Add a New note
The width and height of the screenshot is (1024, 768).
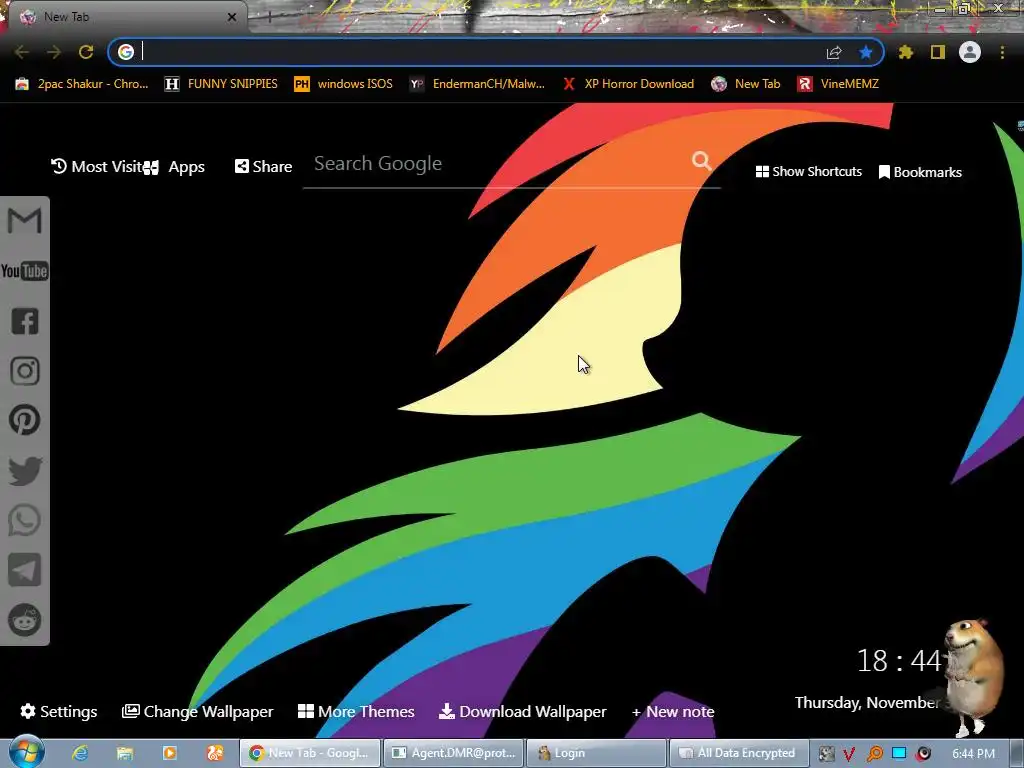pyautogui.click(x=673, y=712)
